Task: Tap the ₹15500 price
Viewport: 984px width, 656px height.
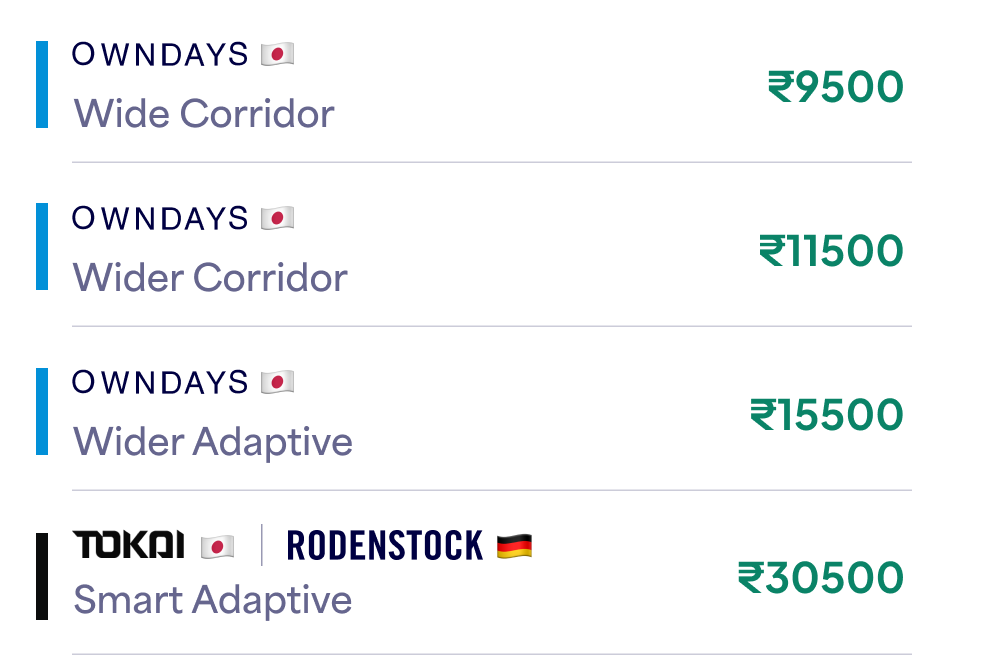Action: click(x=826, y=415)
